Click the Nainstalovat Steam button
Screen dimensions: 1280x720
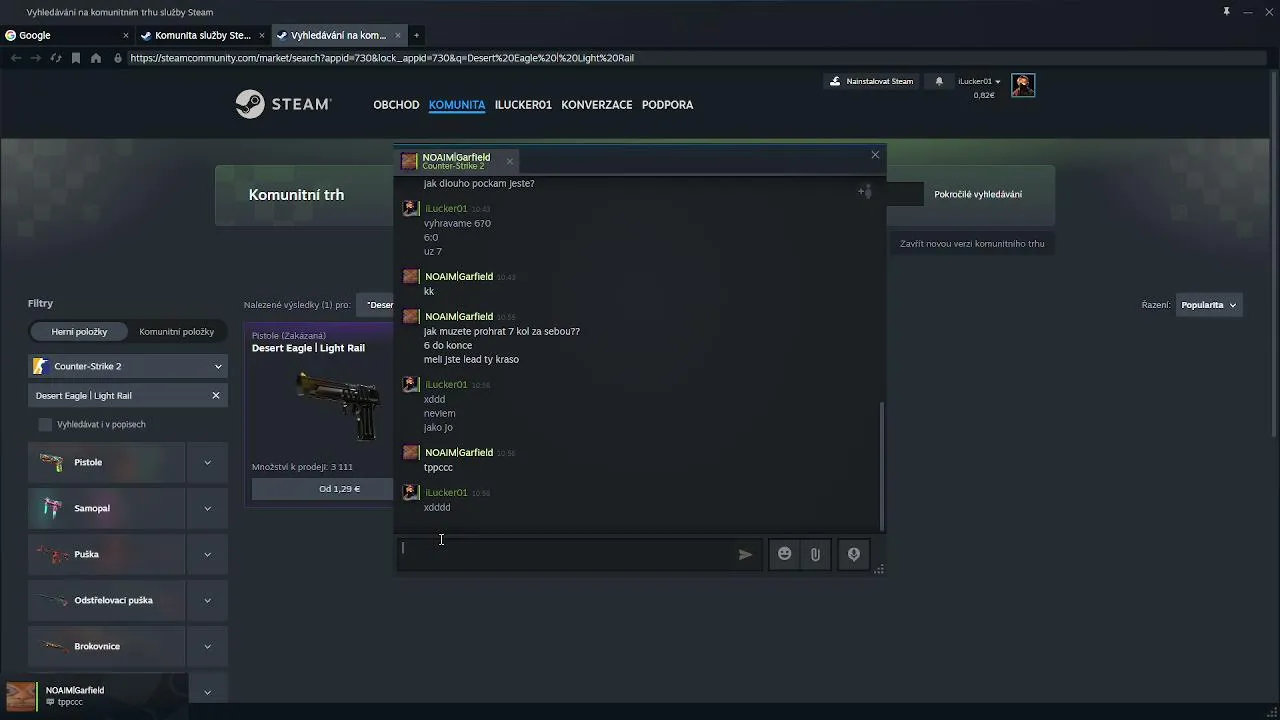pyautogui.click(x=872, y=81)
